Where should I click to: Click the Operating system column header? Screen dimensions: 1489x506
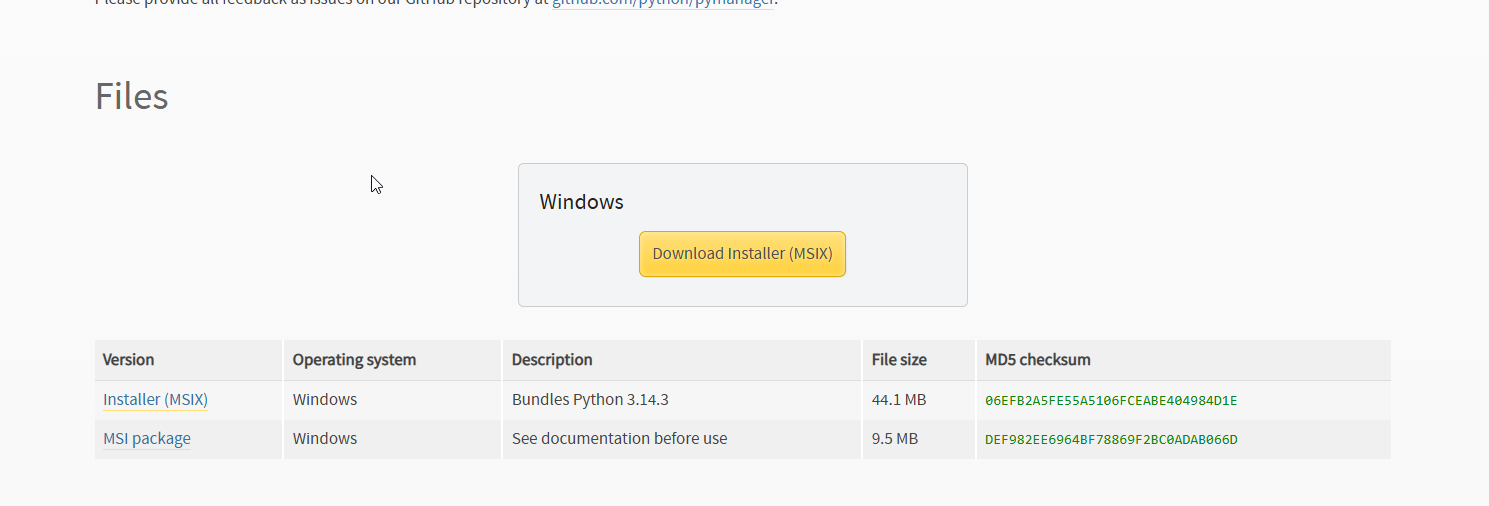pyautogui.click(x=354, y=360)
